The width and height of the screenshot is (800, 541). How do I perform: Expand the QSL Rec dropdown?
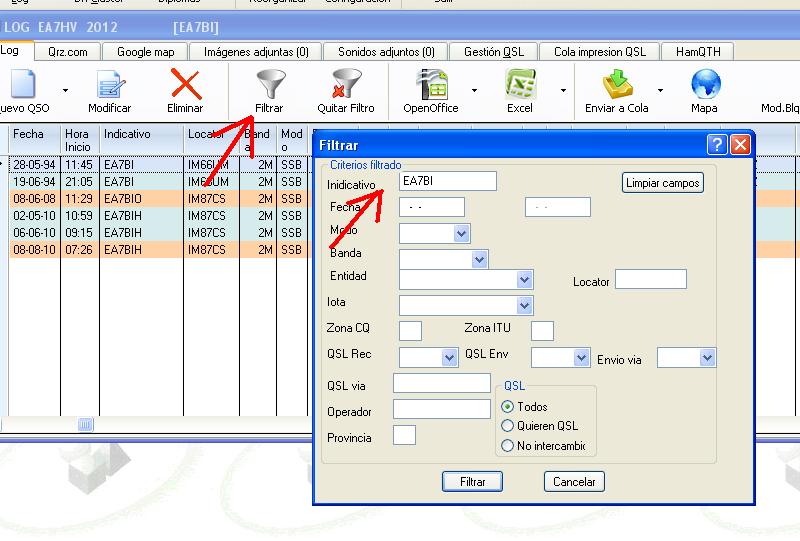pos(449,357)
